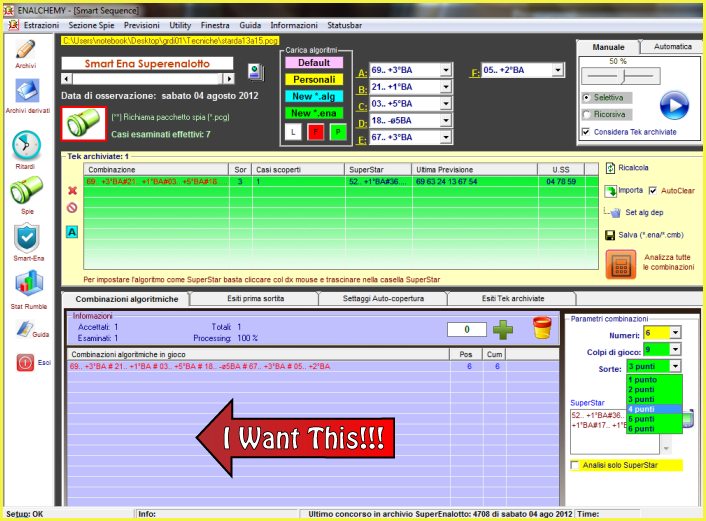Viewport: 706px width, 521px height.
Task: Open the Smart-Ena shield icon
Action: click(x=27, y=238)
